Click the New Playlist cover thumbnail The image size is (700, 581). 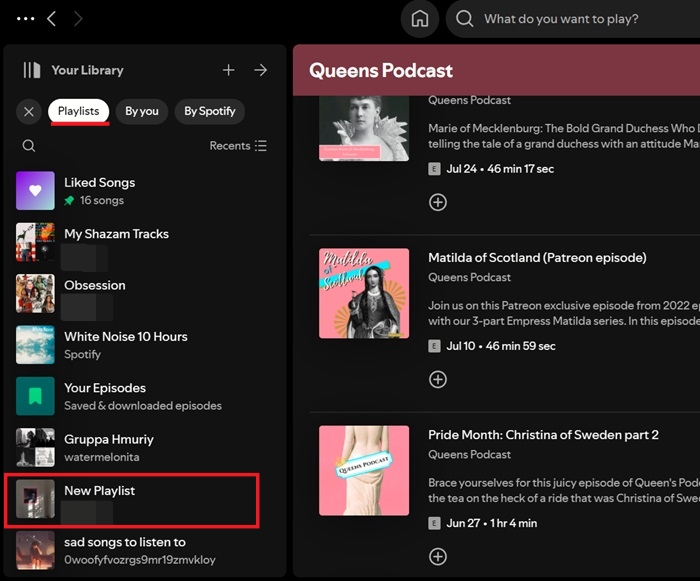[x=35, y=499]
